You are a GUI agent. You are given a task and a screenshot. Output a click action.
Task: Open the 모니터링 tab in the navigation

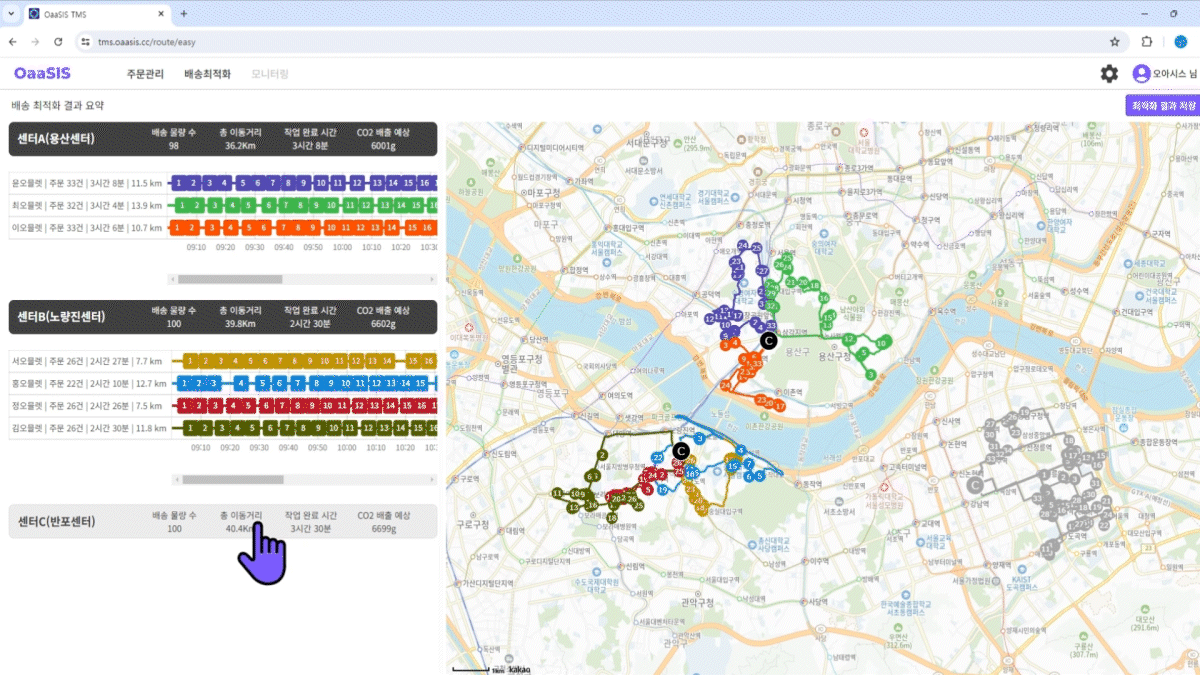270,73
